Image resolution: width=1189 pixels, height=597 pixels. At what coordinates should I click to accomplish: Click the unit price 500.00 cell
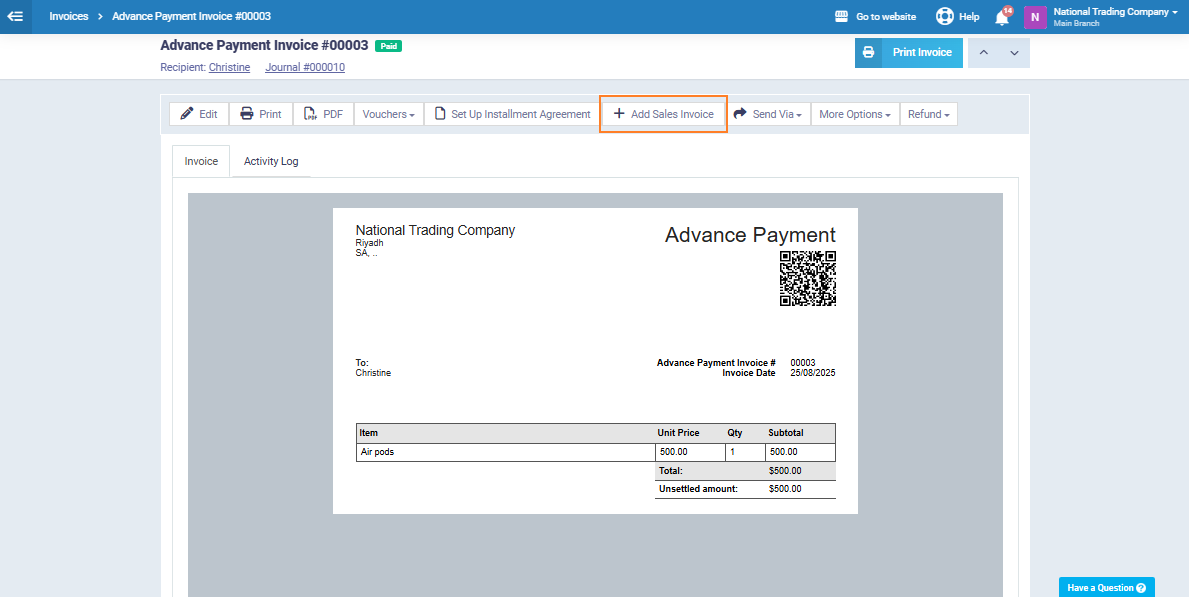point(689,452)
